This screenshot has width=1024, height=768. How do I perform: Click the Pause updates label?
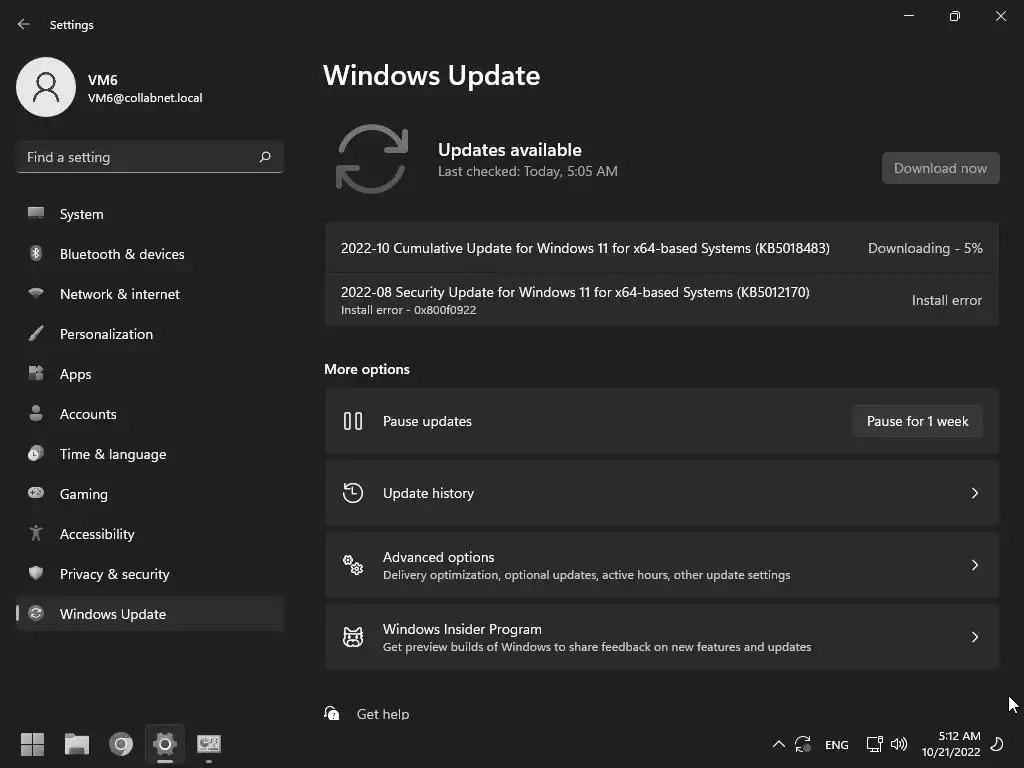pyautogui.click(x=427, y=421)
